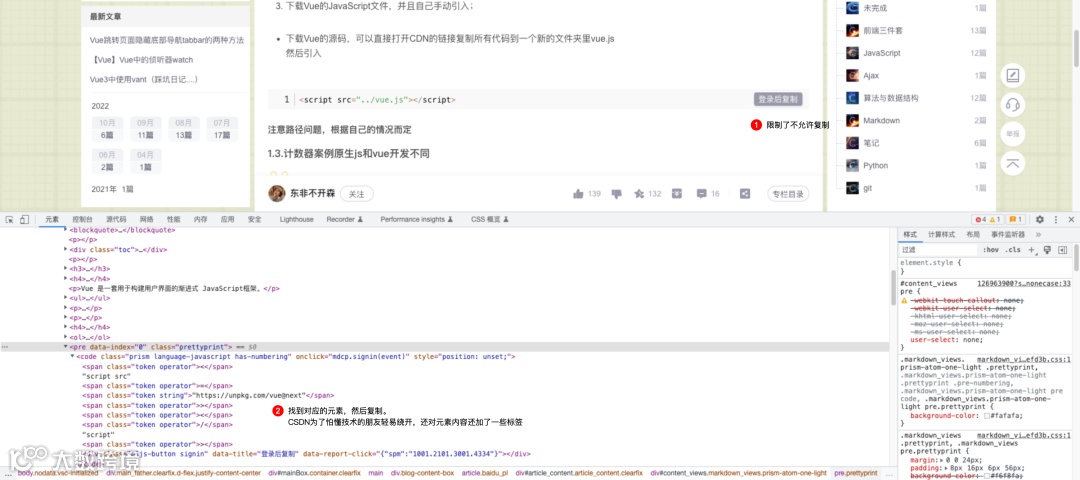Show more styles pane tabs chevron
Viewport: 1080px width, 480px height.
point(1038,235)
